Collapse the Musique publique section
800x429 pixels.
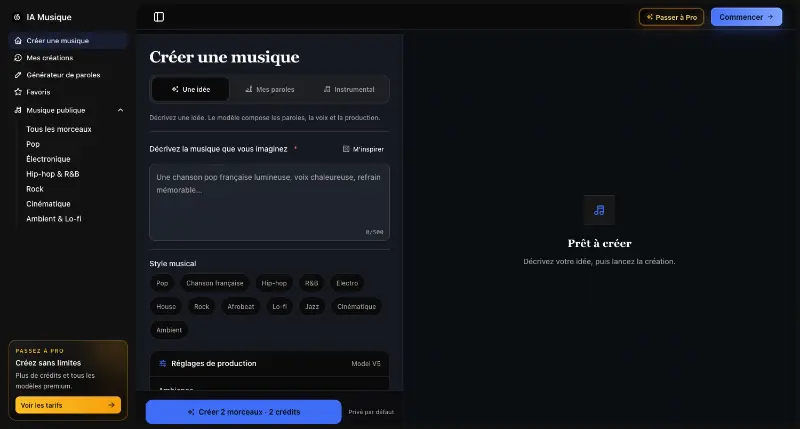pos(120,110)
